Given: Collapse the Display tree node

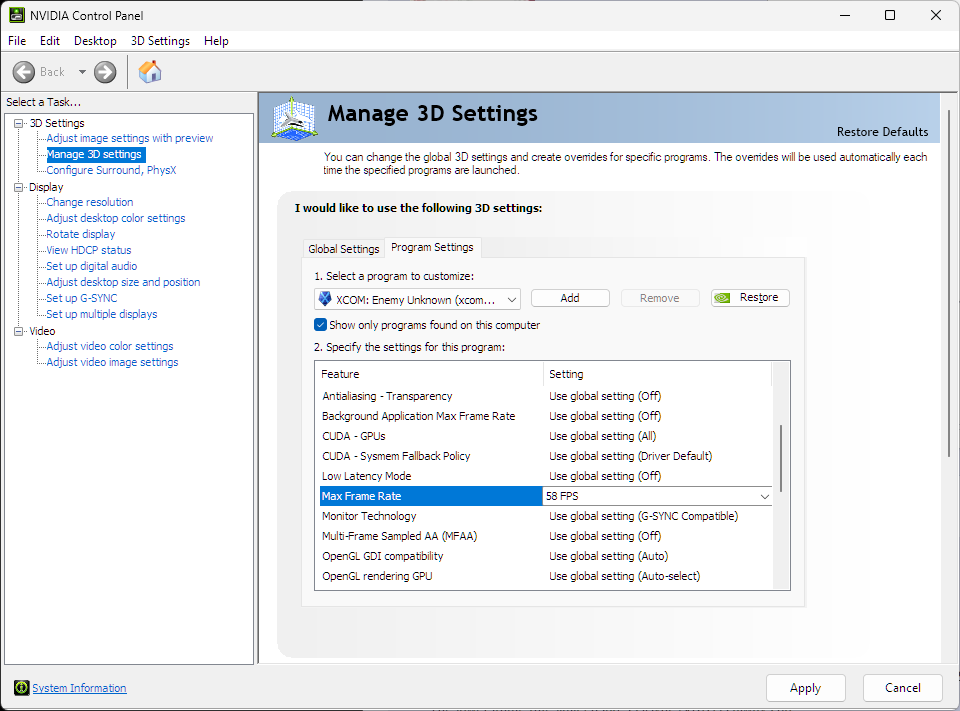Looking at the screenshot, I should (19, 187).
